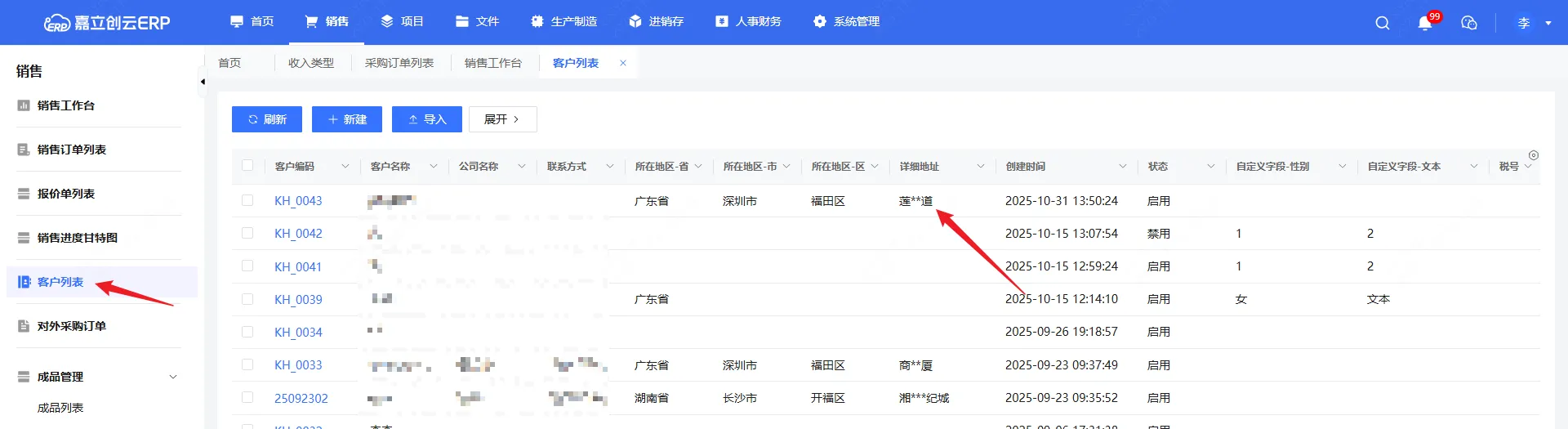Click the table column settings gear icon

click(1533, 155)
